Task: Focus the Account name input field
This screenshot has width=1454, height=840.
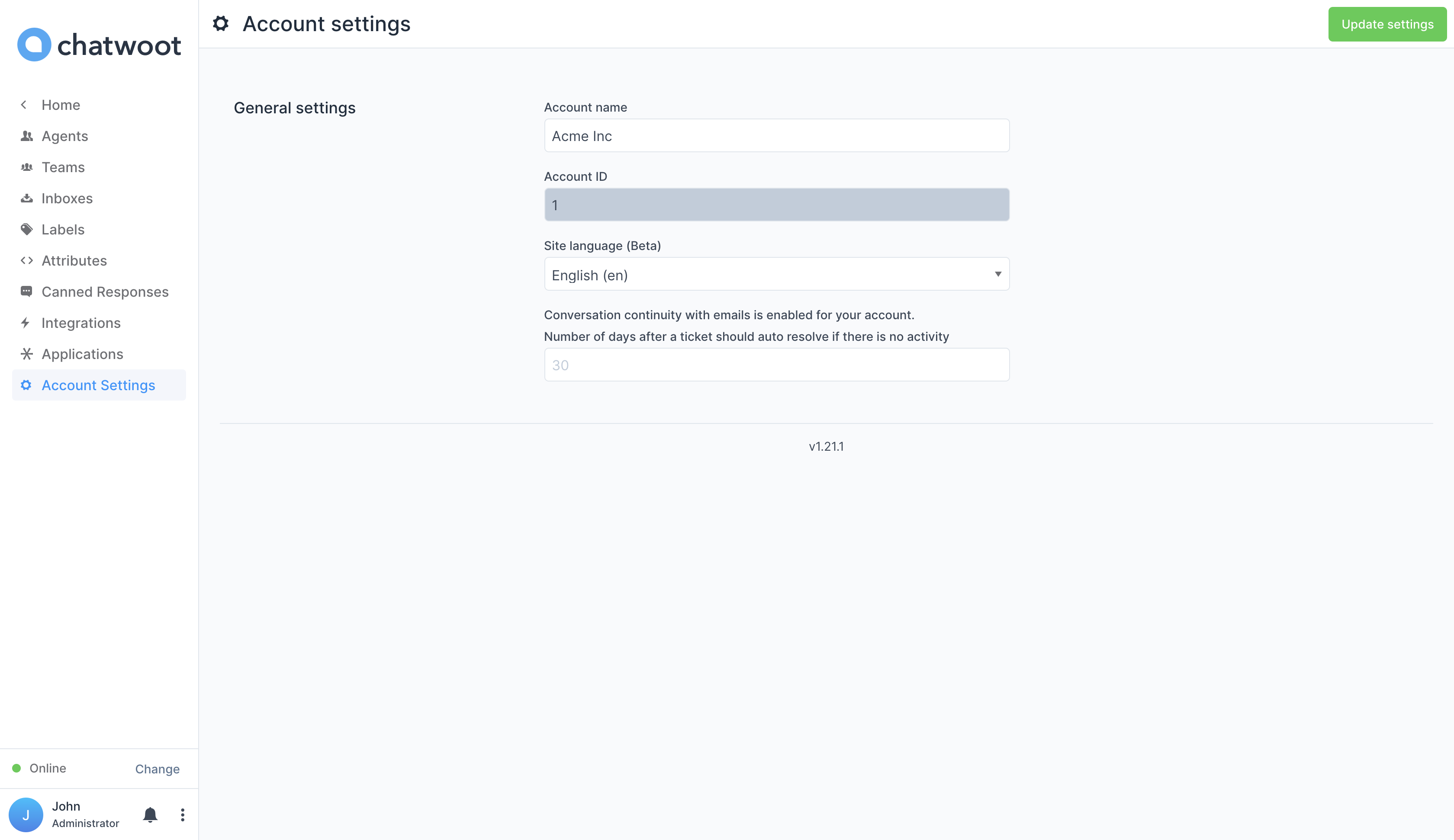Action: pos(776,135)
